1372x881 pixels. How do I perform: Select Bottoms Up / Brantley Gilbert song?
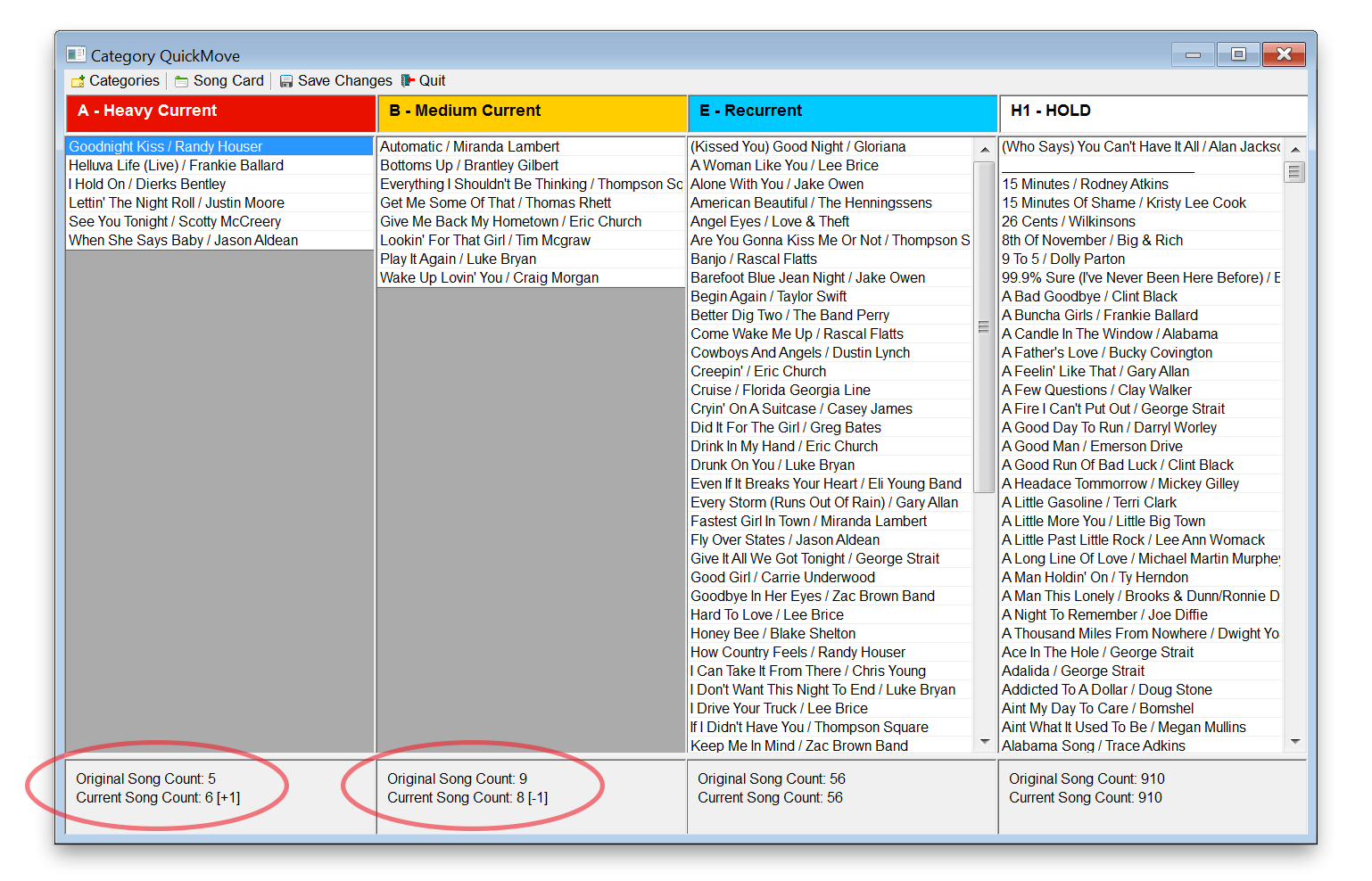[469, 165]
